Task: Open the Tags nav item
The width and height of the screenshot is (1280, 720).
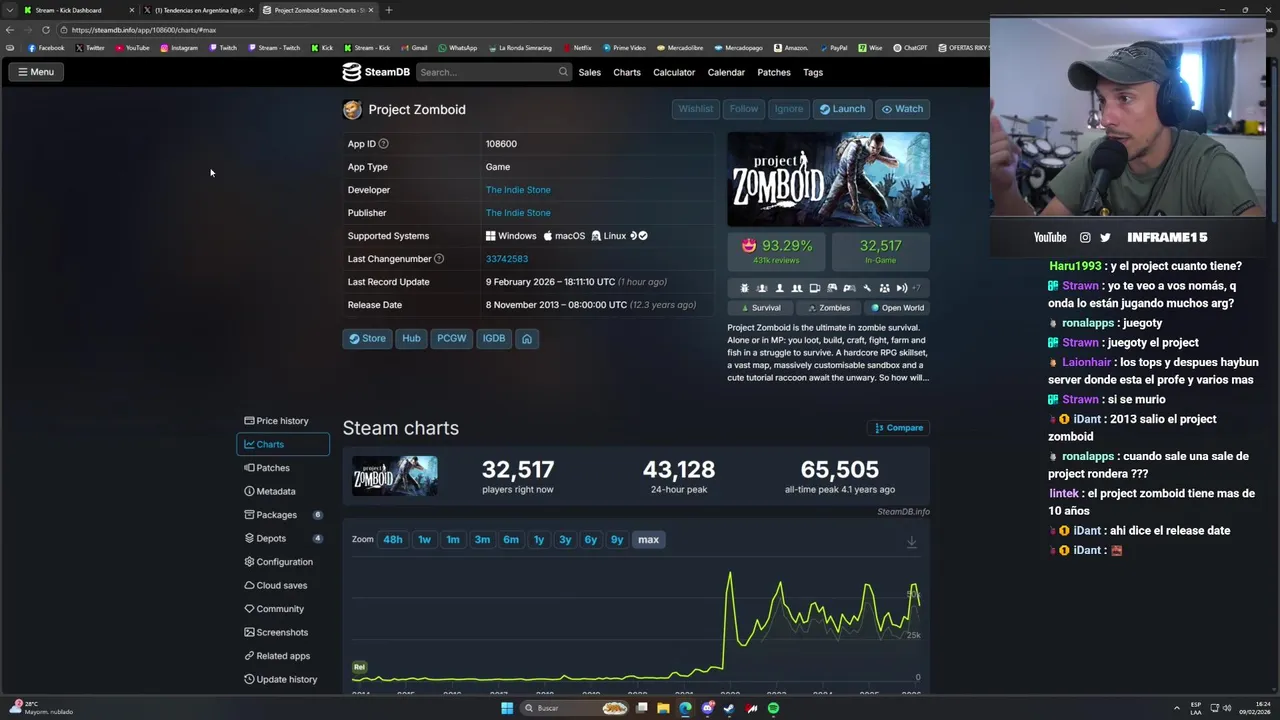Action: 813,72
